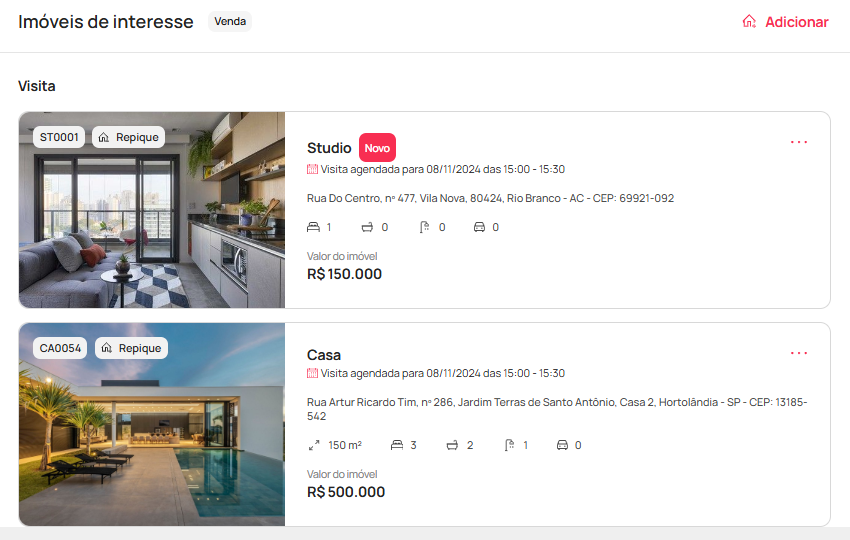Select the CA0054 code badge
Viewport: 850px width, 540px height.
pyautogui.click(x=60, y=348)
